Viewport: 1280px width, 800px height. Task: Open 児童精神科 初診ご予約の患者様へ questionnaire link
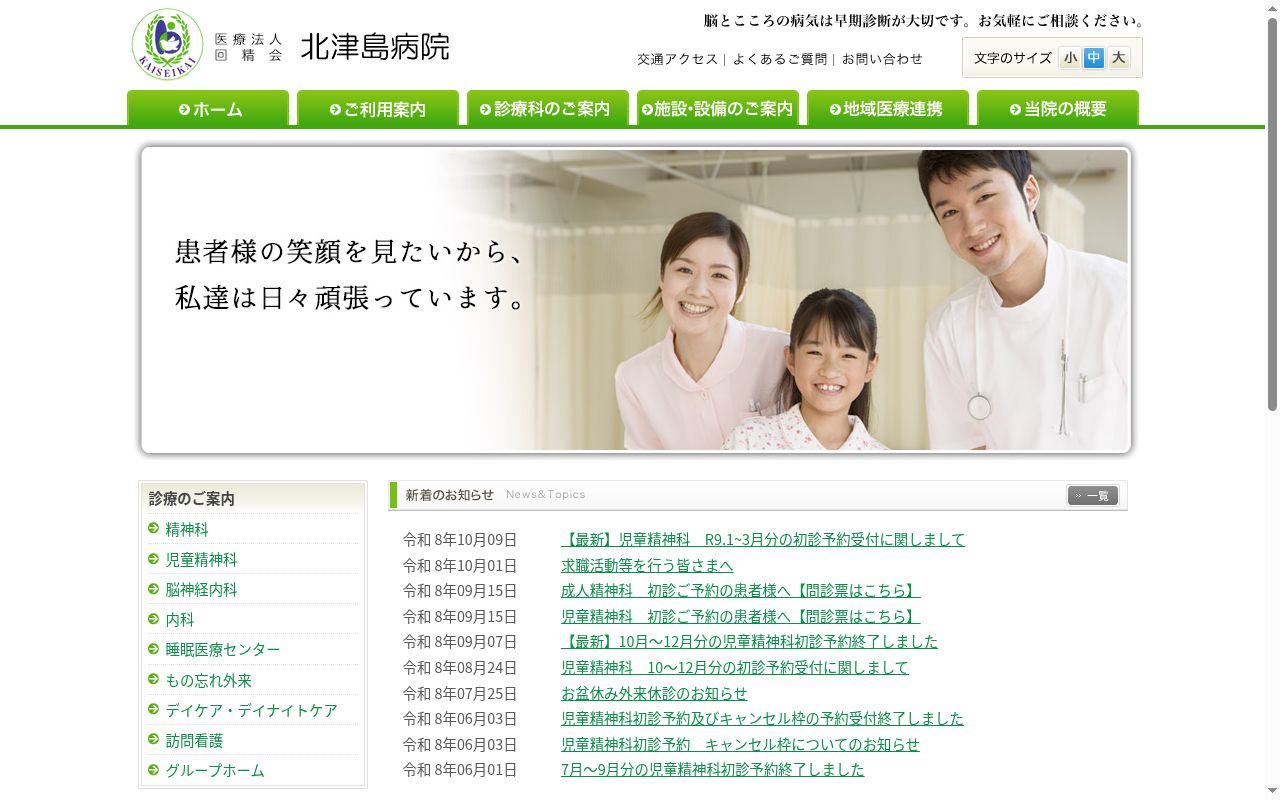coord(740,616)
